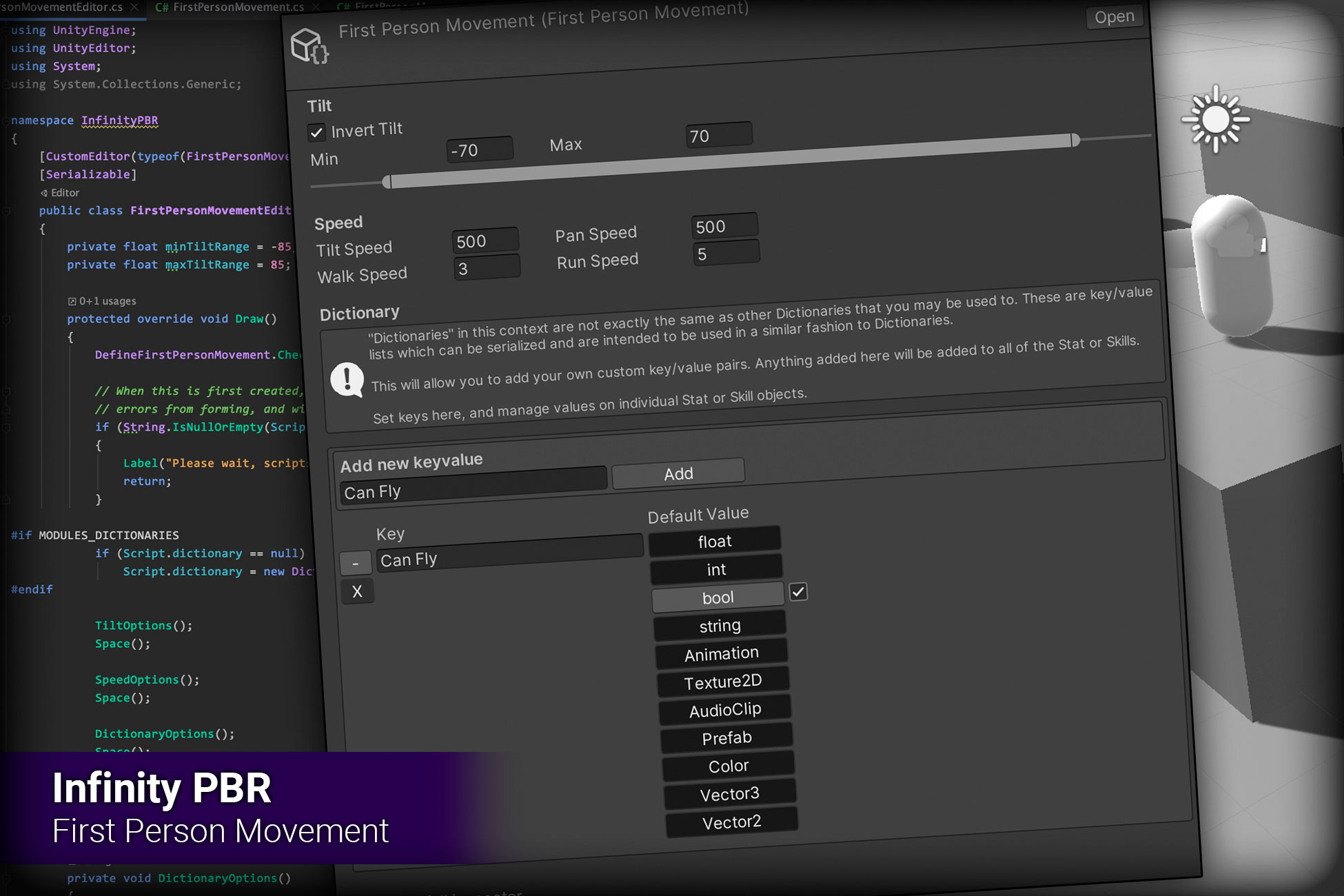This screenshot has height=896, width=1344.
Task: Click the Tilt Speed input field
Action: coord(485,241)
